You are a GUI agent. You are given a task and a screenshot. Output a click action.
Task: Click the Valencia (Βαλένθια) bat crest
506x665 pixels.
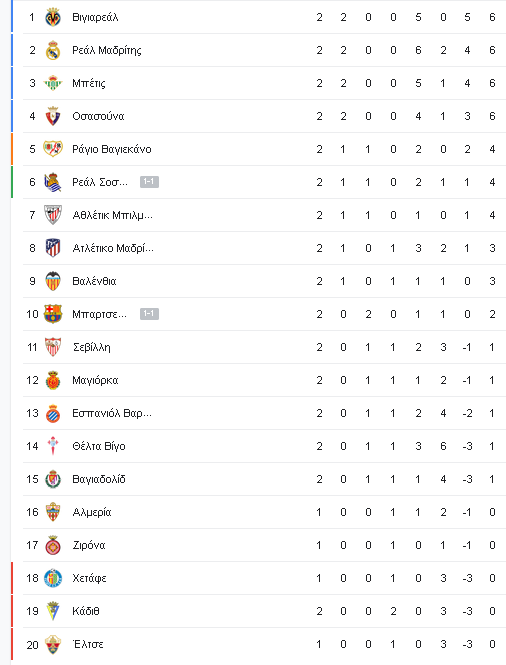click(53, 281)
